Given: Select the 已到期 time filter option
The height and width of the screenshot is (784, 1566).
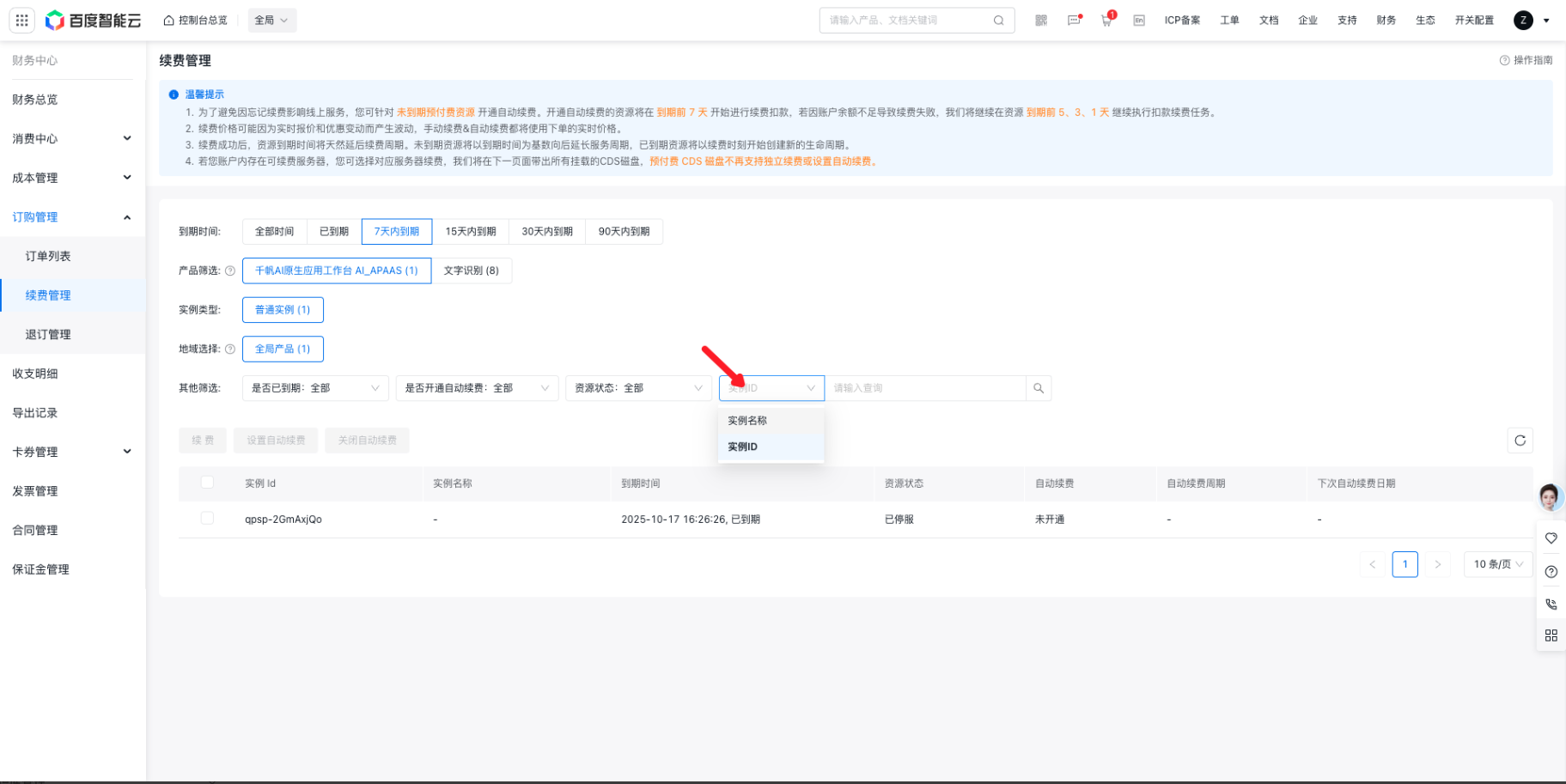Looking at the screenshot, I should click(x=334, y=232).
